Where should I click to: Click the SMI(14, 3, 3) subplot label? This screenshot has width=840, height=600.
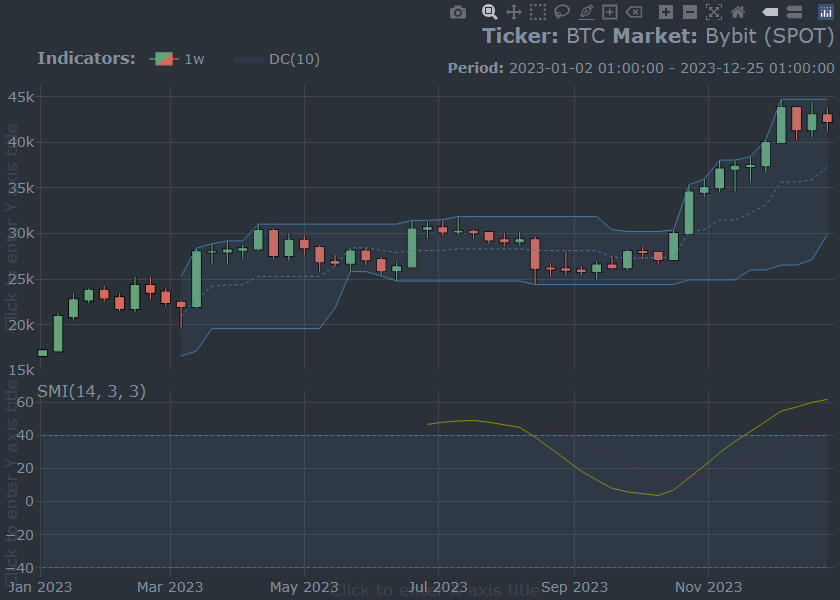91,391
